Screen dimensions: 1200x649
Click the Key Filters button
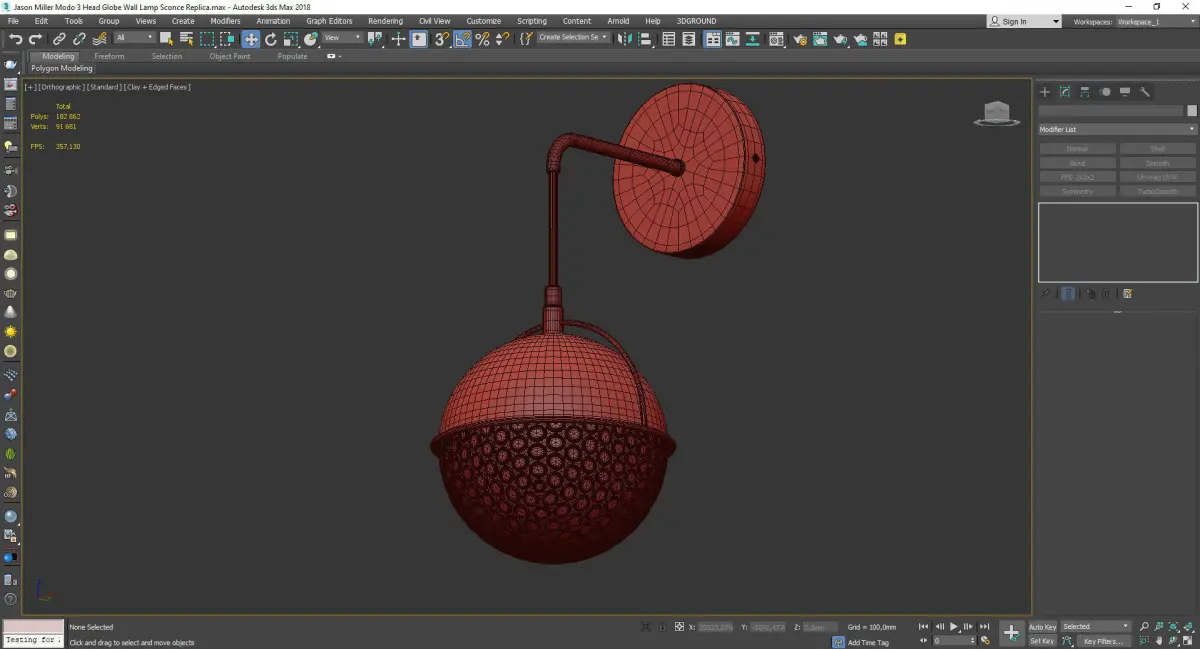pos(1103,641)
